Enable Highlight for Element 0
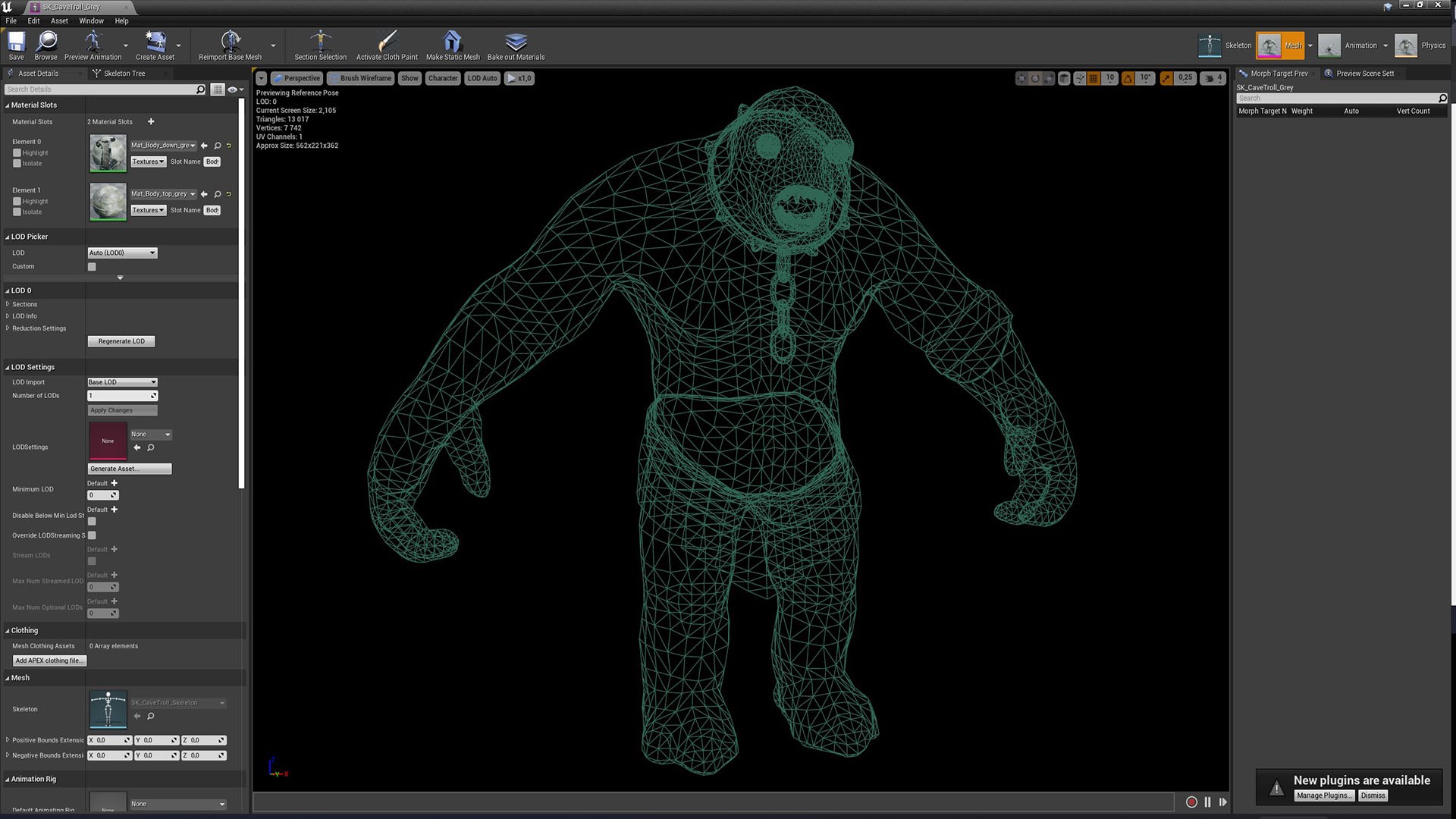The height and width of the screenshot is (819, 1456). (17, 152)
